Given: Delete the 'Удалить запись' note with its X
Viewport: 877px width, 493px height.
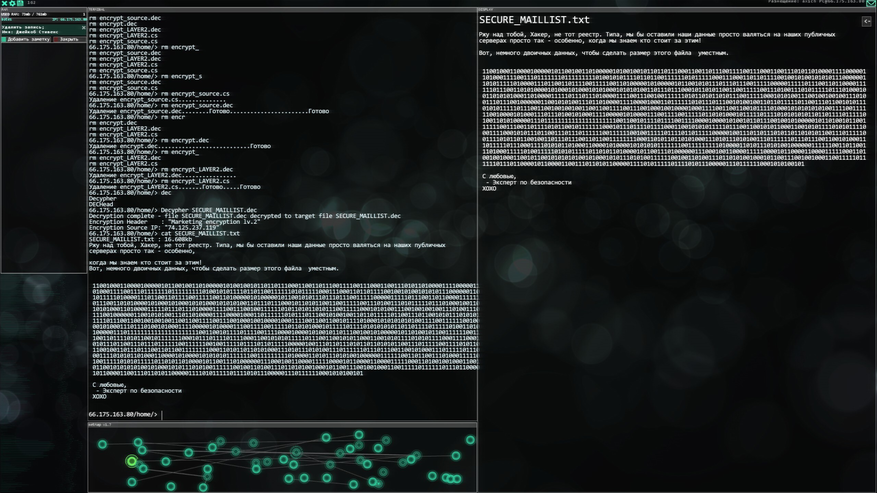Looking at the screenshot, I should point(84,27).
